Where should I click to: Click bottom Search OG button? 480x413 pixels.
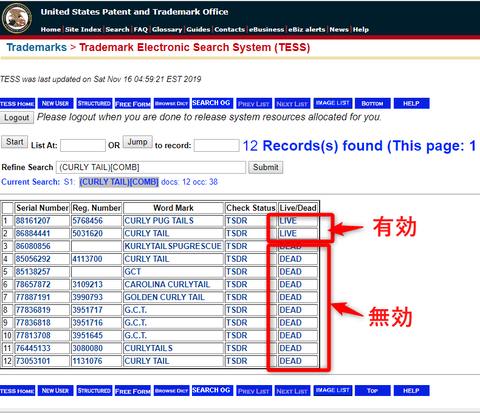[211, 390]
